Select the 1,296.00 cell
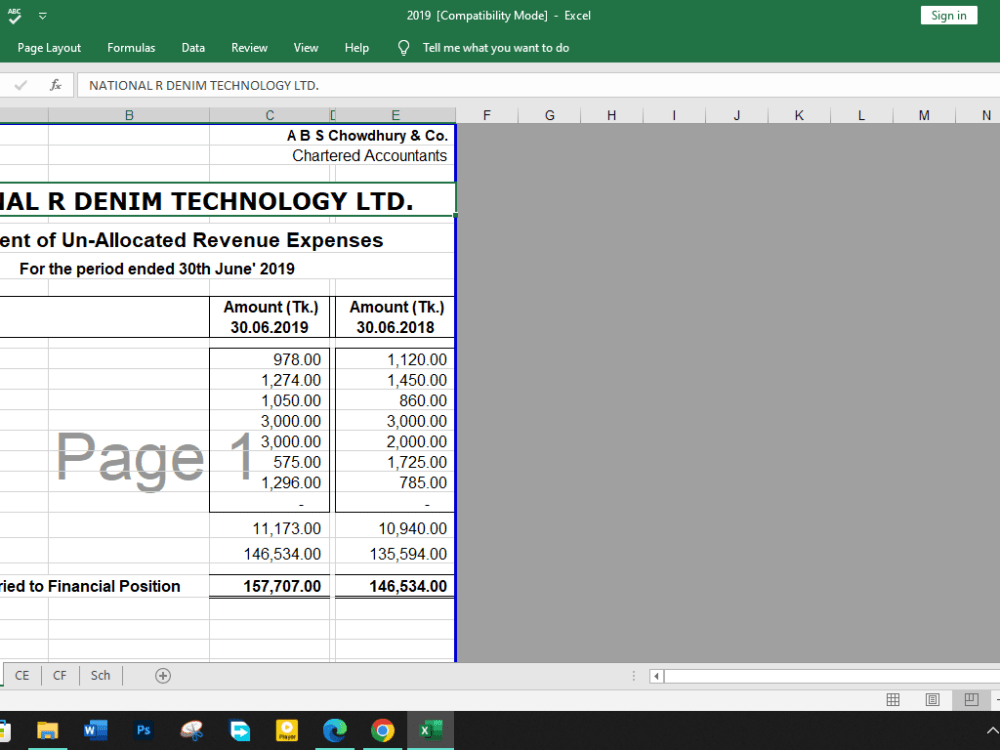Screen dimensions: 1000x750 (x=270, y=482)
